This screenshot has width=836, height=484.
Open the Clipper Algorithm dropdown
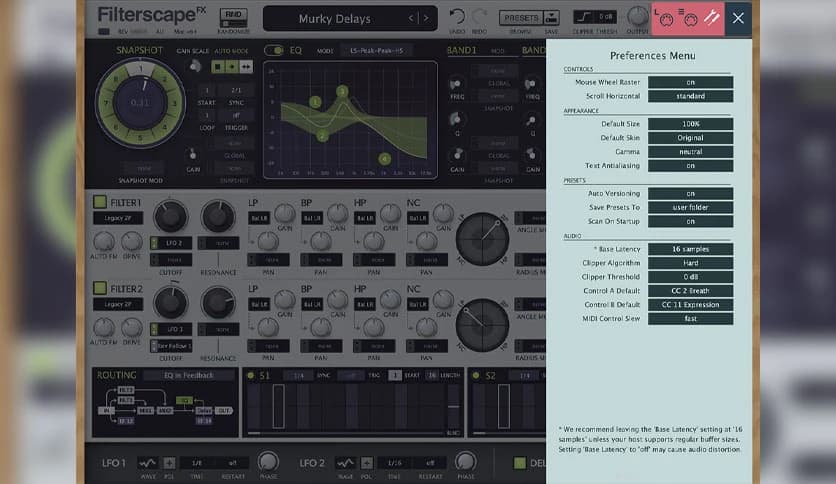(x=690, y=263)
